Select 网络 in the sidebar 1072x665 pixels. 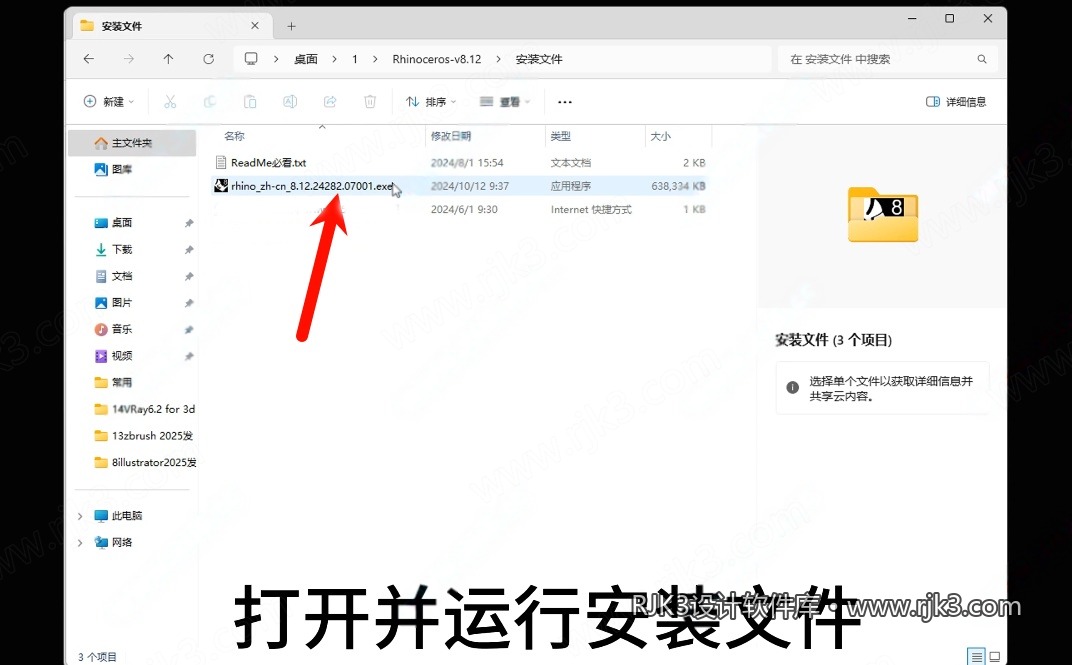(122, 543)
